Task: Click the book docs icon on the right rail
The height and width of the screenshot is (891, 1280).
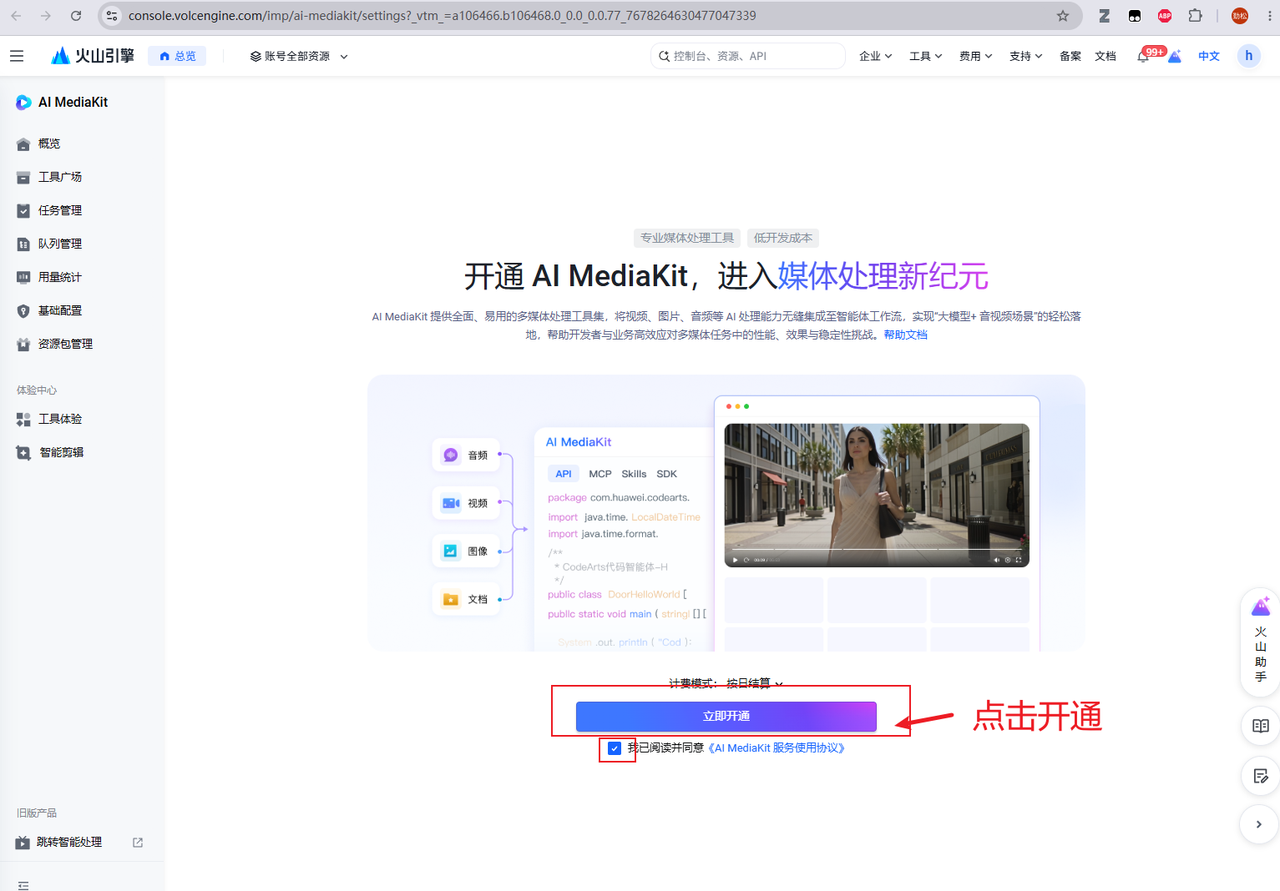Action: [x=1260, y=726]
